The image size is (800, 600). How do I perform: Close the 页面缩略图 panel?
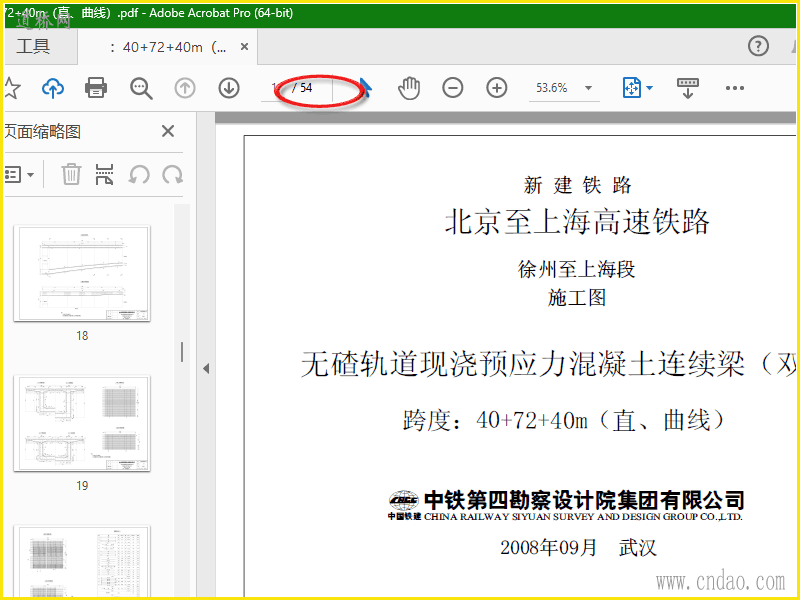click(168, 131)
